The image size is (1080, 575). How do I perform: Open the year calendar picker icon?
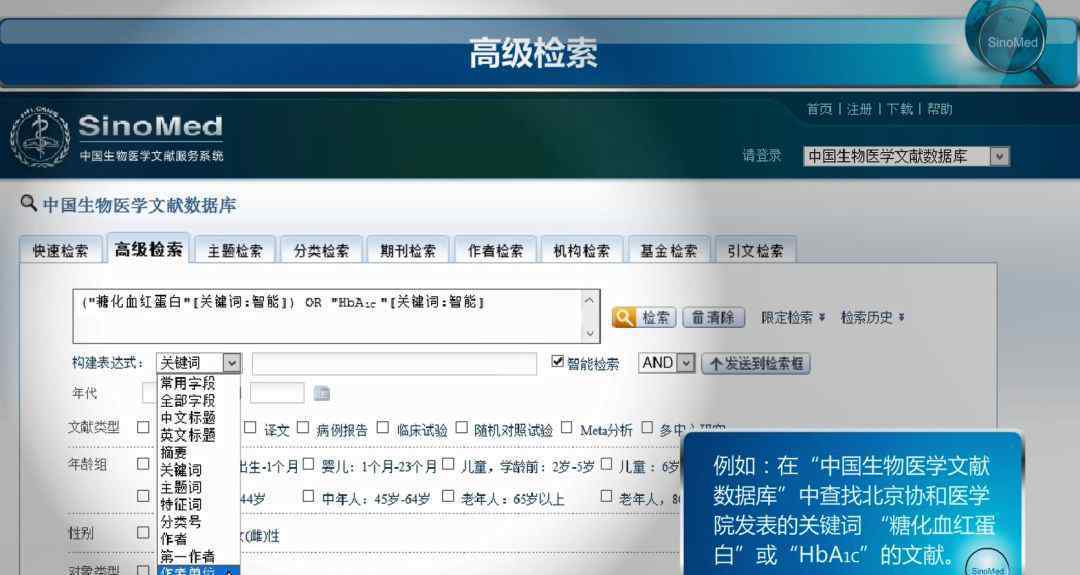322,393
